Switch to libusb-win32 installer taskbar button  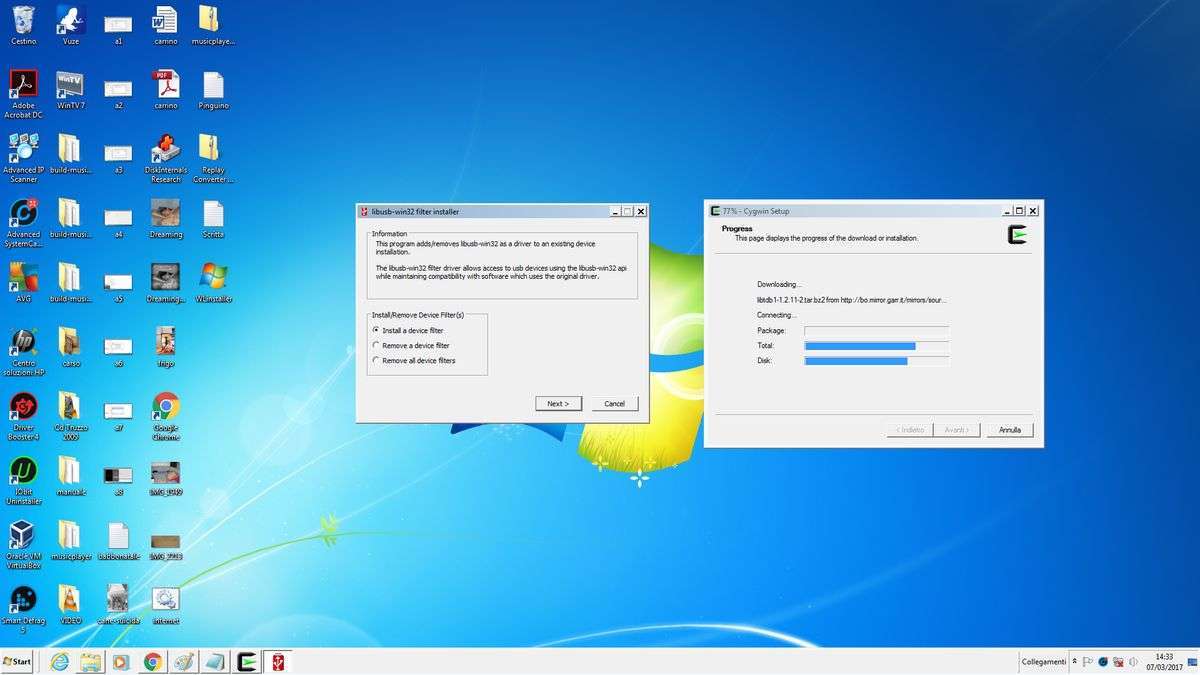278,662
